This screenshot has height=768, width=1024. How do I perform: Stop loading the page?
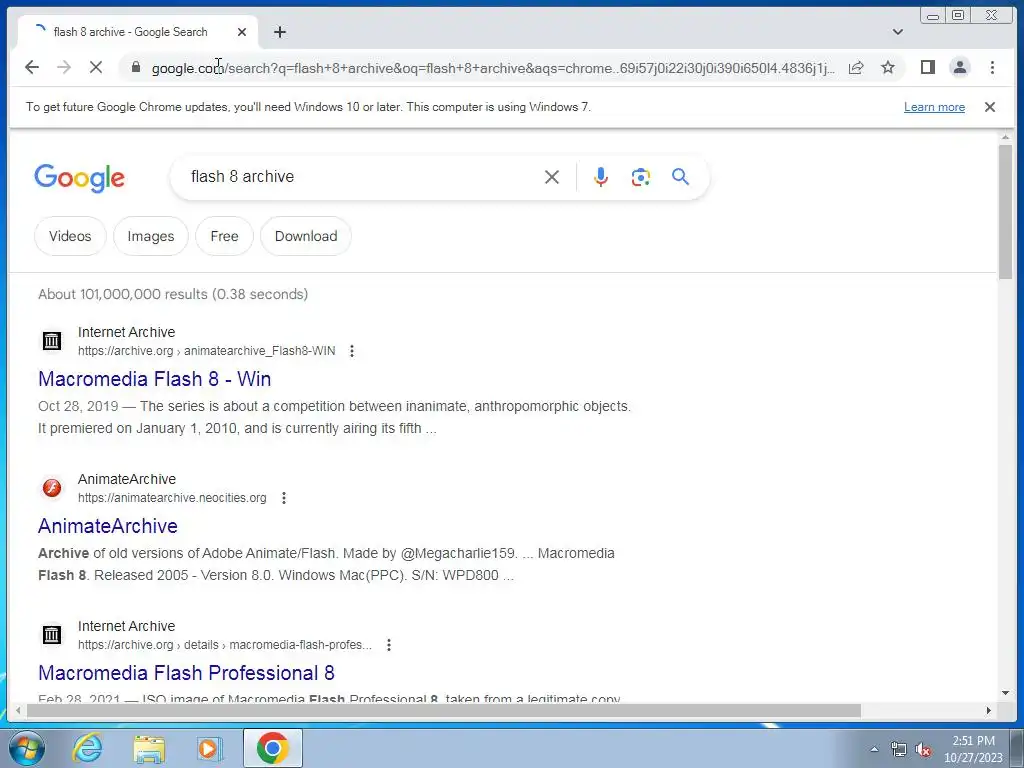point(95,67)
